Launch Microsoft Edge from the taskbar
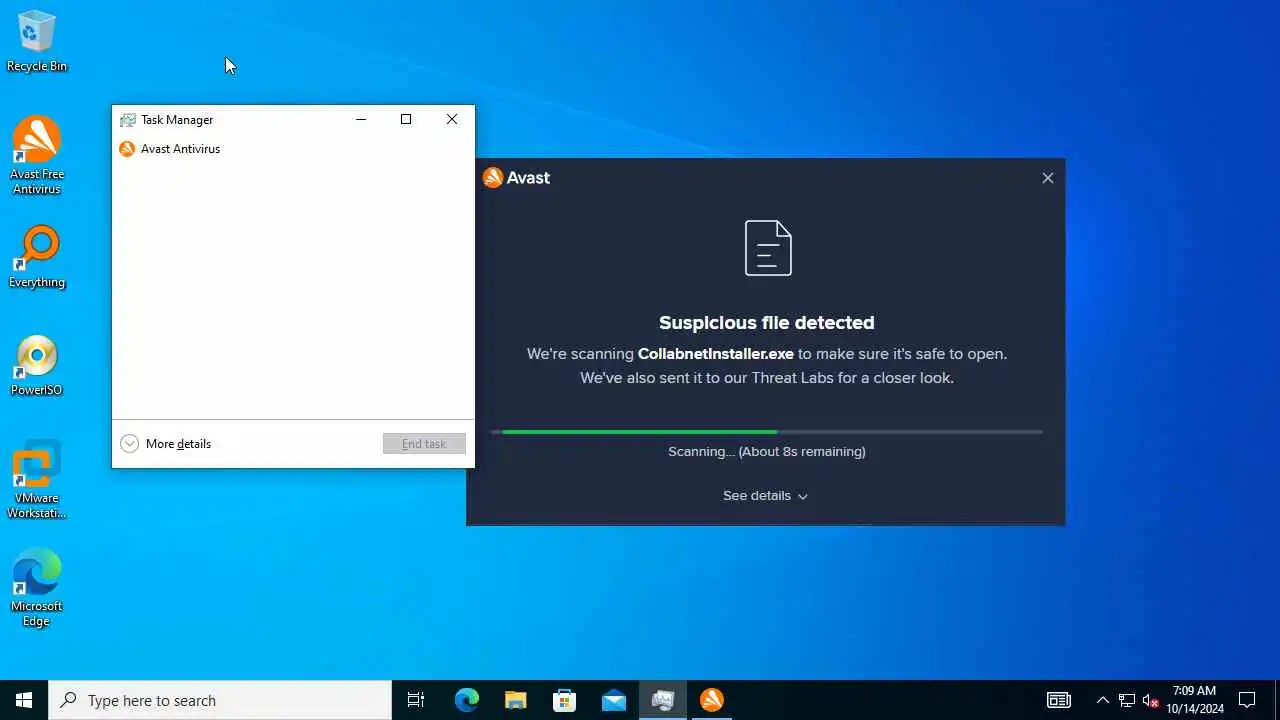Viewport: 1280px width, 720px height. 467,700
